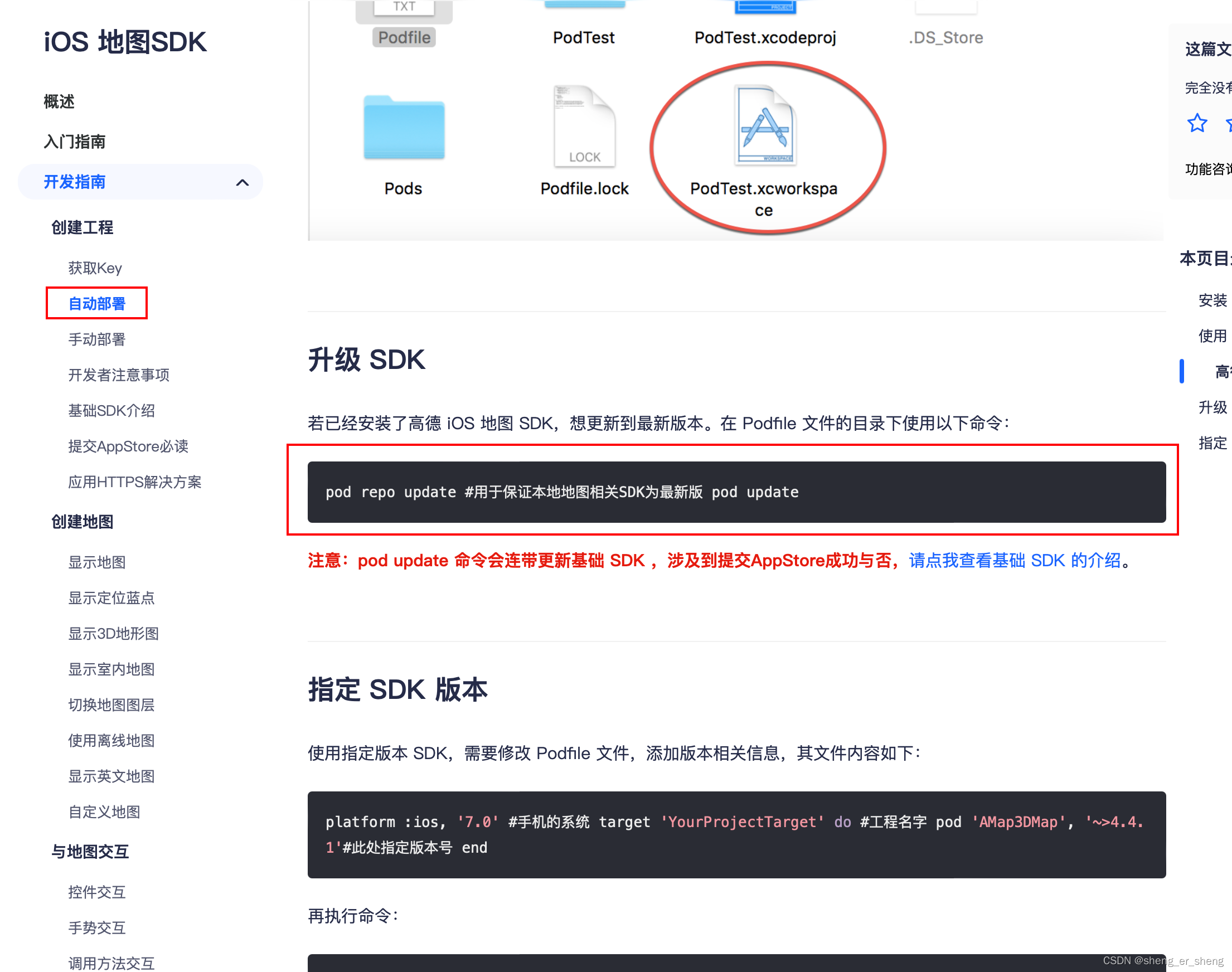Open 基础SDK介绍 in the sidebar

[x=111, y=410]
